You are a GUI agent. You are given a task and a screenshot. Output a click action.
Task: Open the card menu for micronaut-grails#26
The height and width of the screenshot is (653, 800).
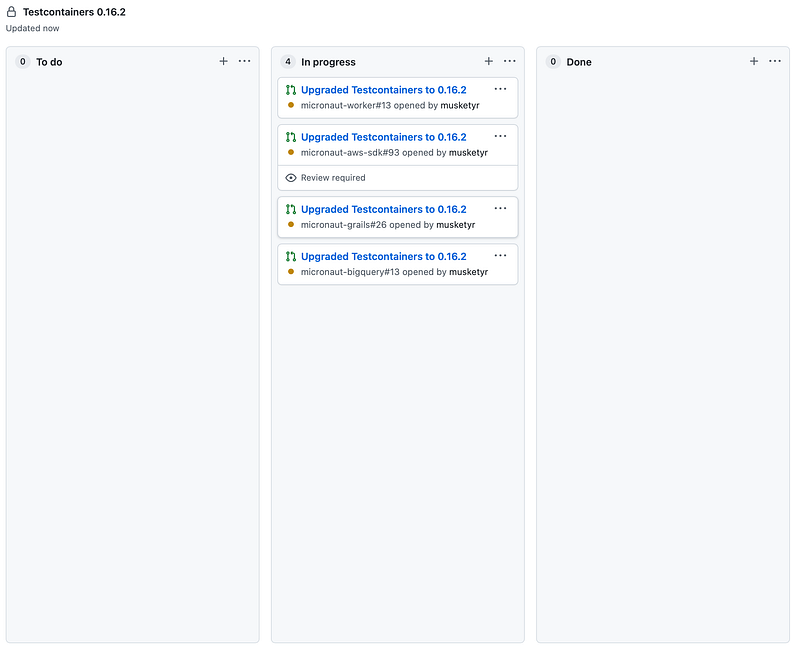(501, 208)
